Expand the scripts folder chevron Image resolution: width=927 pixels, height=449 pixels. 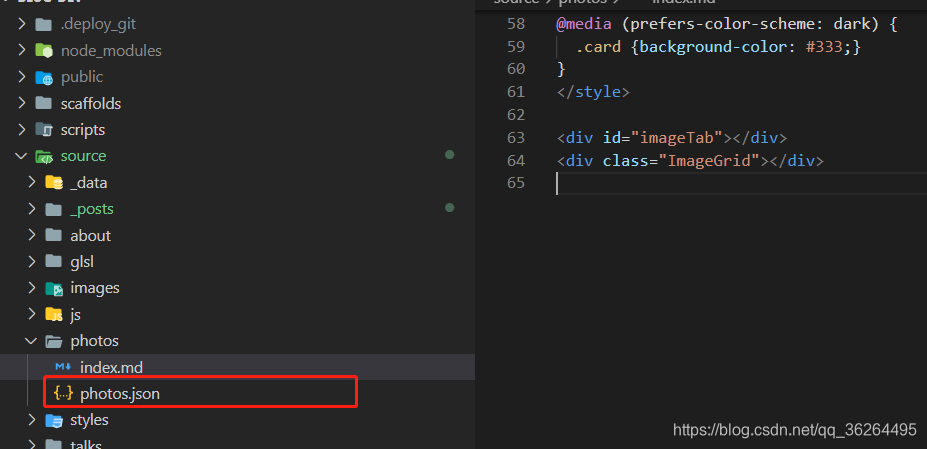pyautogui.click(x=22, y=130)
